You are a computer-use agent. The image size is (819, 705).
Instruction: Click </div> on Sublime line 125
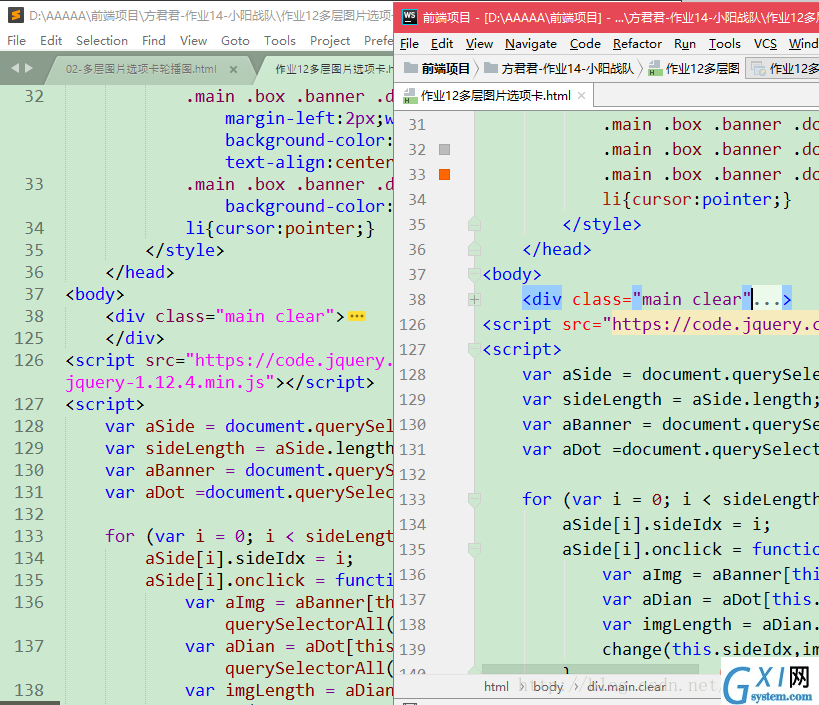(135, 338)
